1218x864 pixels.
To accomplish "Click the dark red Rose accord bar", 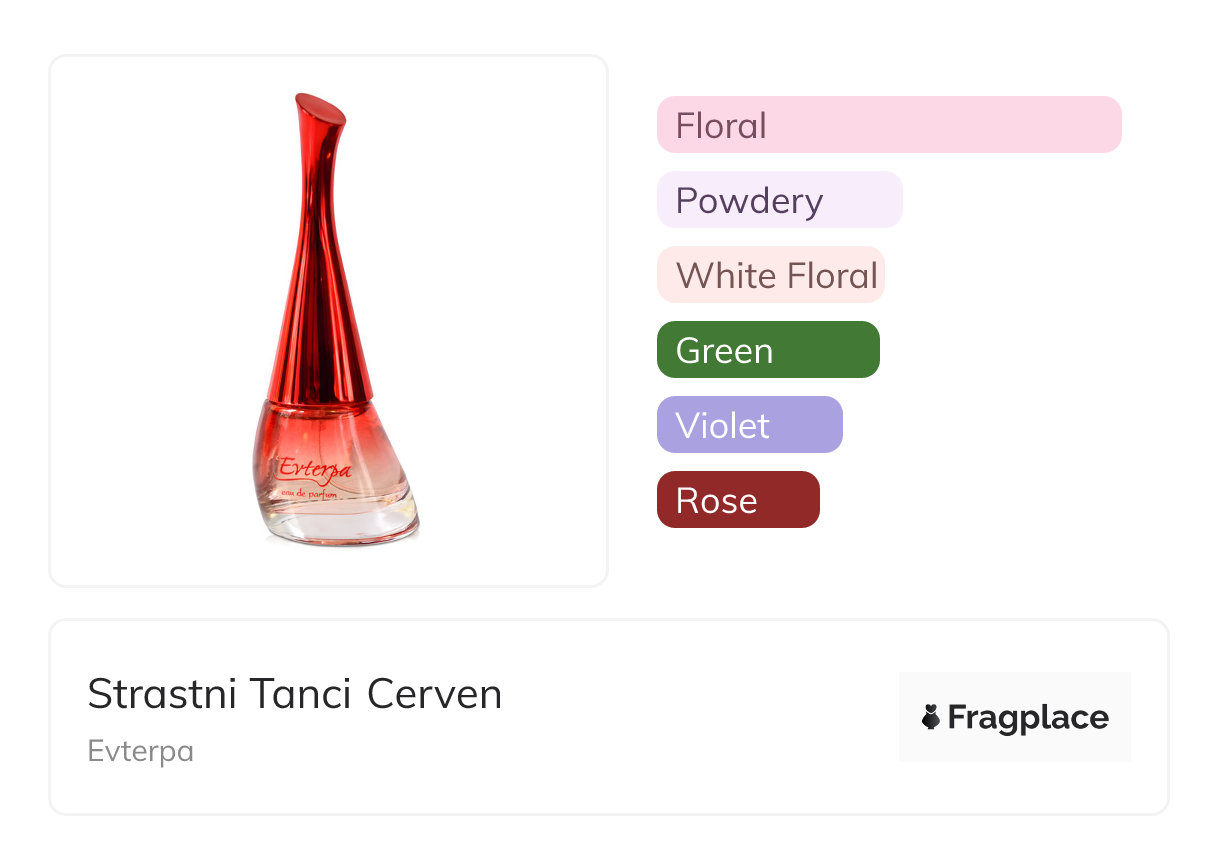I will point(738,500).
